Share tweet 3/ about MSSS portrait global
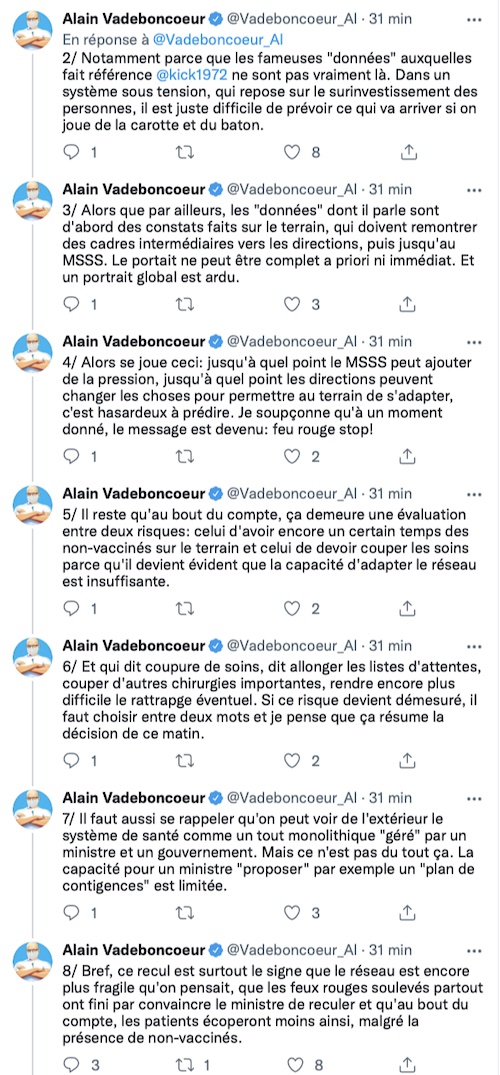Image resolution: width=500 pixels, height=1075 pixels. pos(407,304)
